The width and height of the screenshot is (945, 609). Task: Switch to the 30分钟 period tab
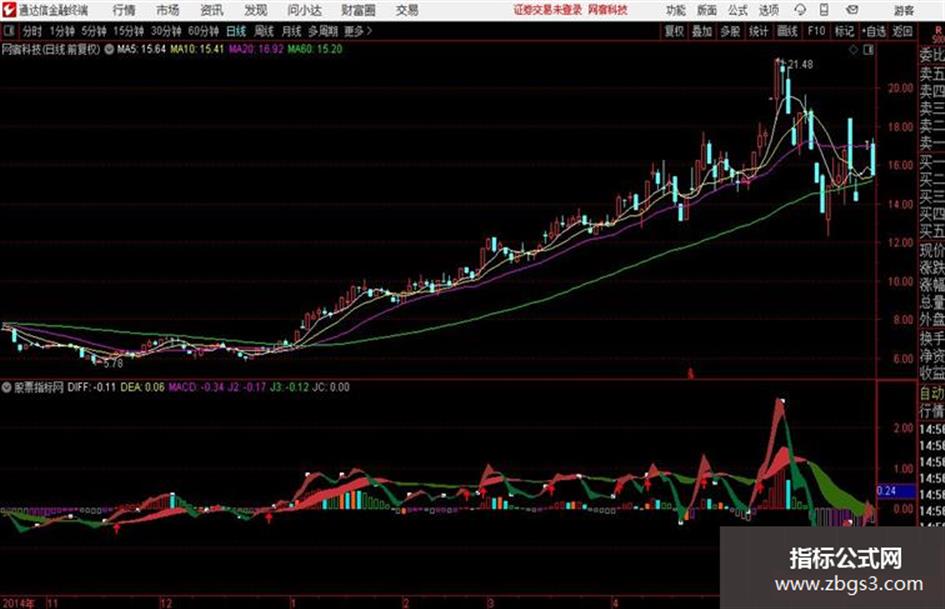(x=166, y=31)
